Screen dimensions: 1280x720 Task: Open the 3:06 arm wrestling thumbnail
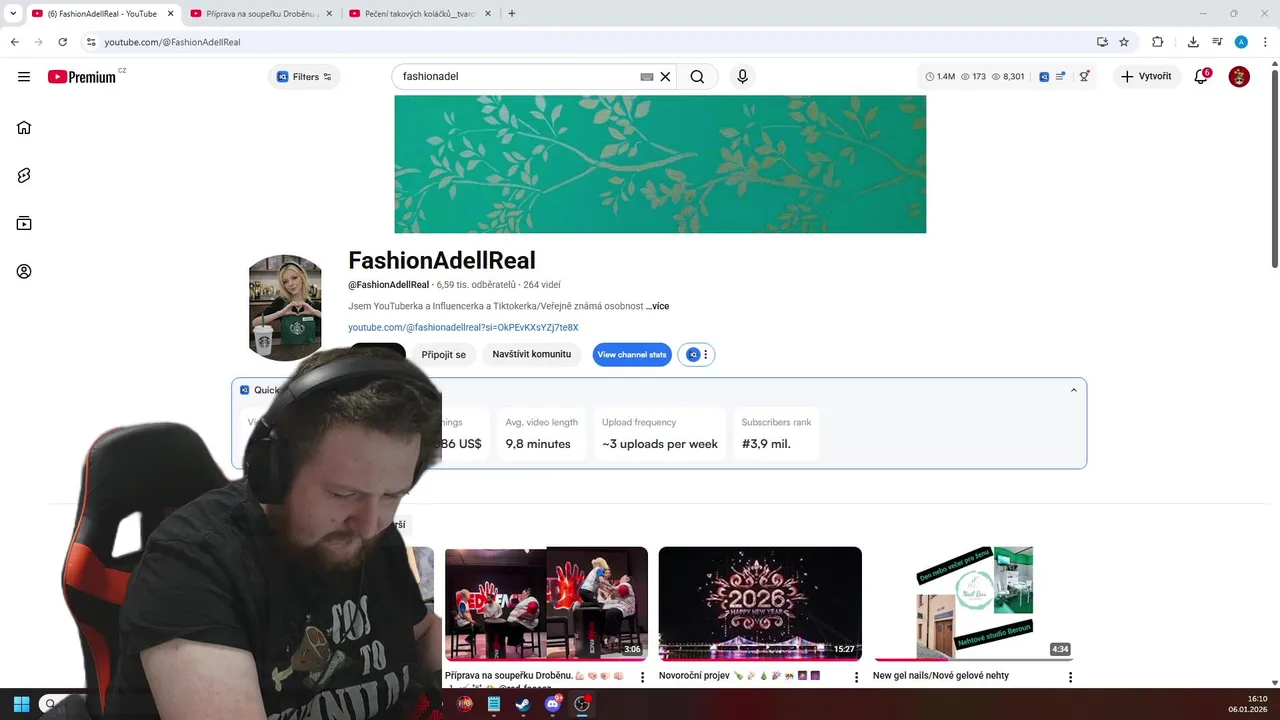pyautogui.click(x=546, y=604)
